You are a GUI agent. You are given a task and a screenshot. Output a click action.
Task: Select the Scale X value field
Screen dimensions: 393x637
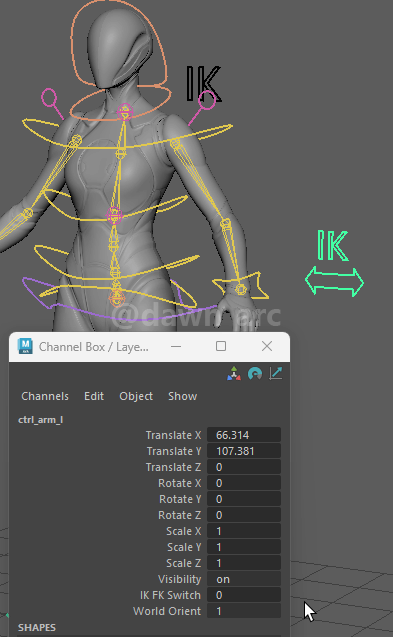coord(244,531)
